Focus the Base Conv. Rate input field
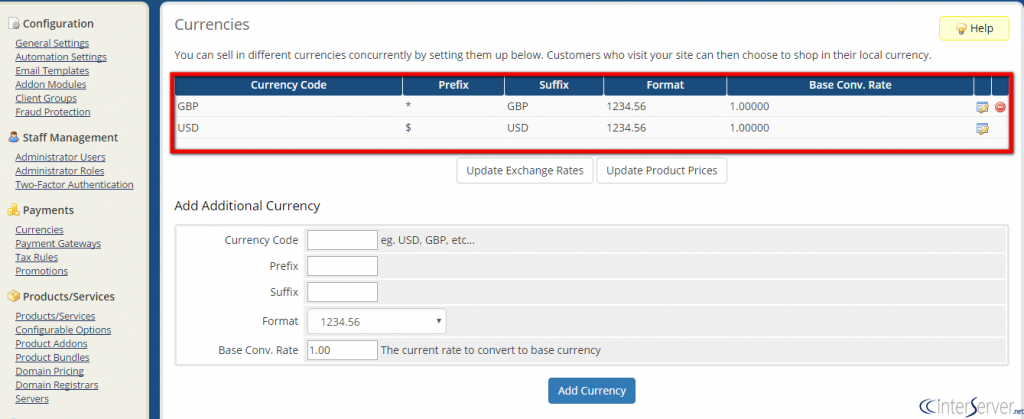This screenshot has height=419, width=1024. pyautogui.click(x=342, y=350)
